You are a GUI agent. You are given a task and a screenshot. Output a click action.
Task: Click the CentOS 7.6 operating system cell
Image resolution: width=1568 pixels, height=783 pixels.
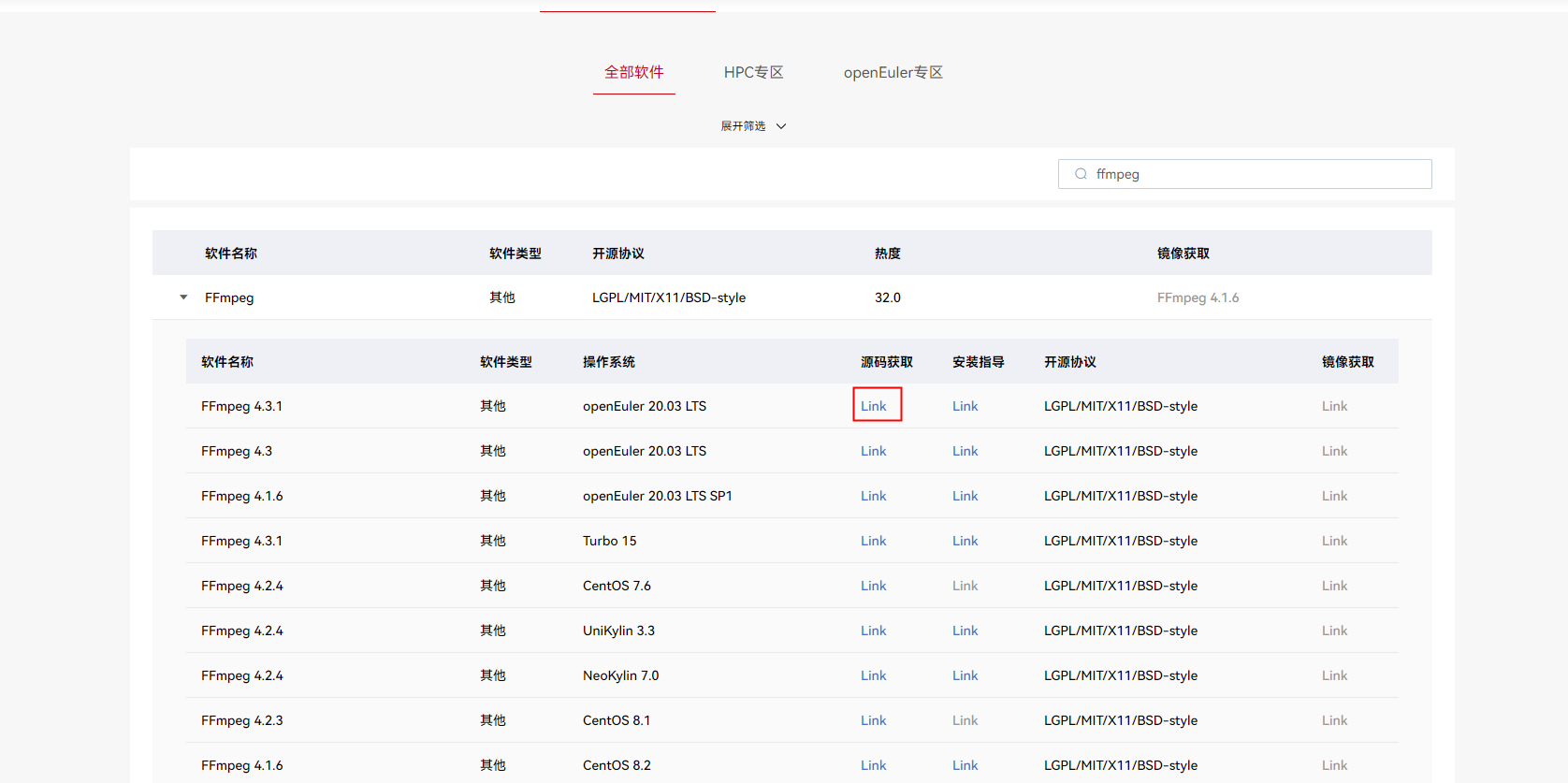(617, 586)
